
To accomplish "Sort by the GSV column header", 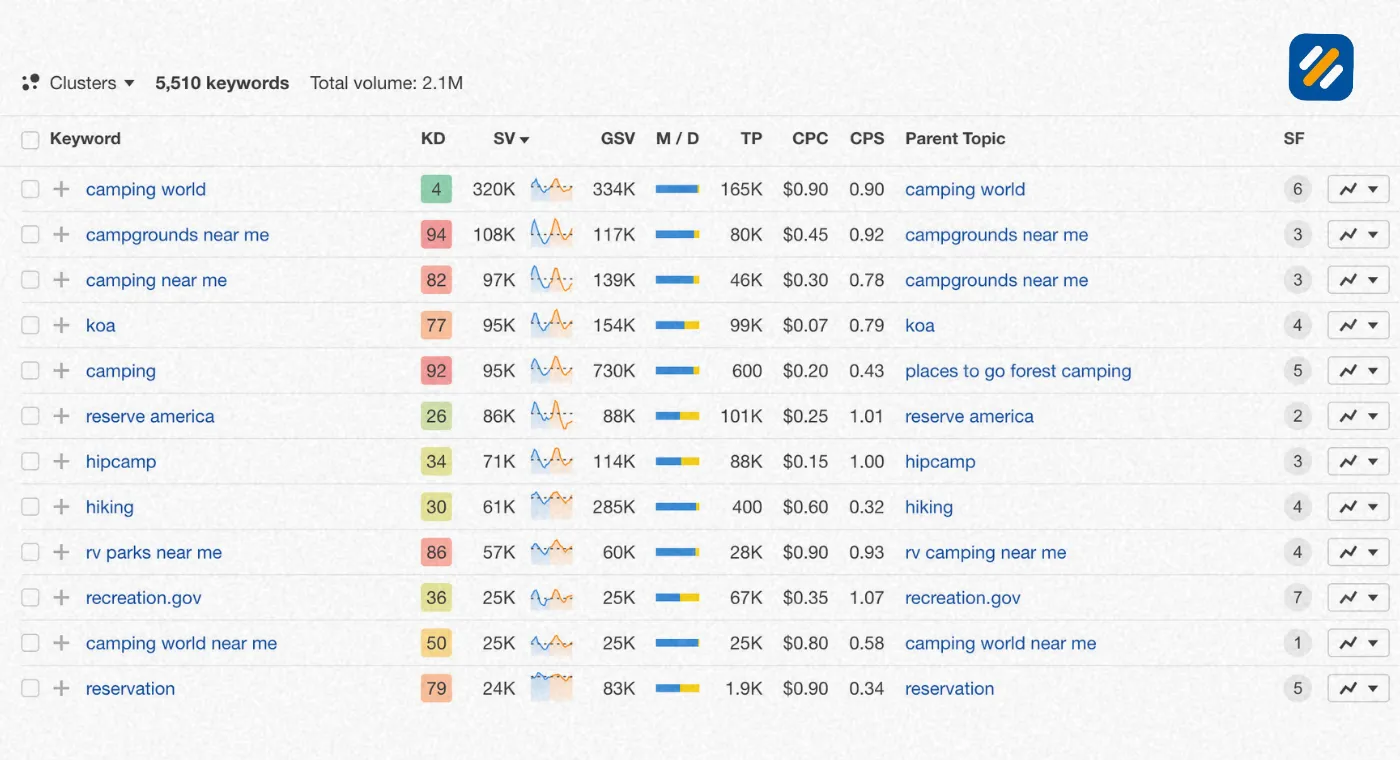I will pyautogui.click(x=618, y=139).
